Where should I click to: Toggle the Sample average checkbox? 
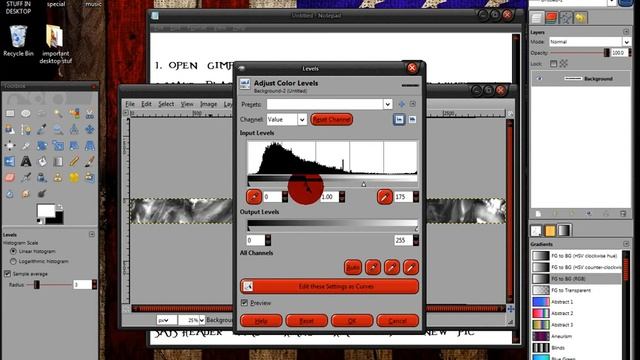click(x=7, y=273)
